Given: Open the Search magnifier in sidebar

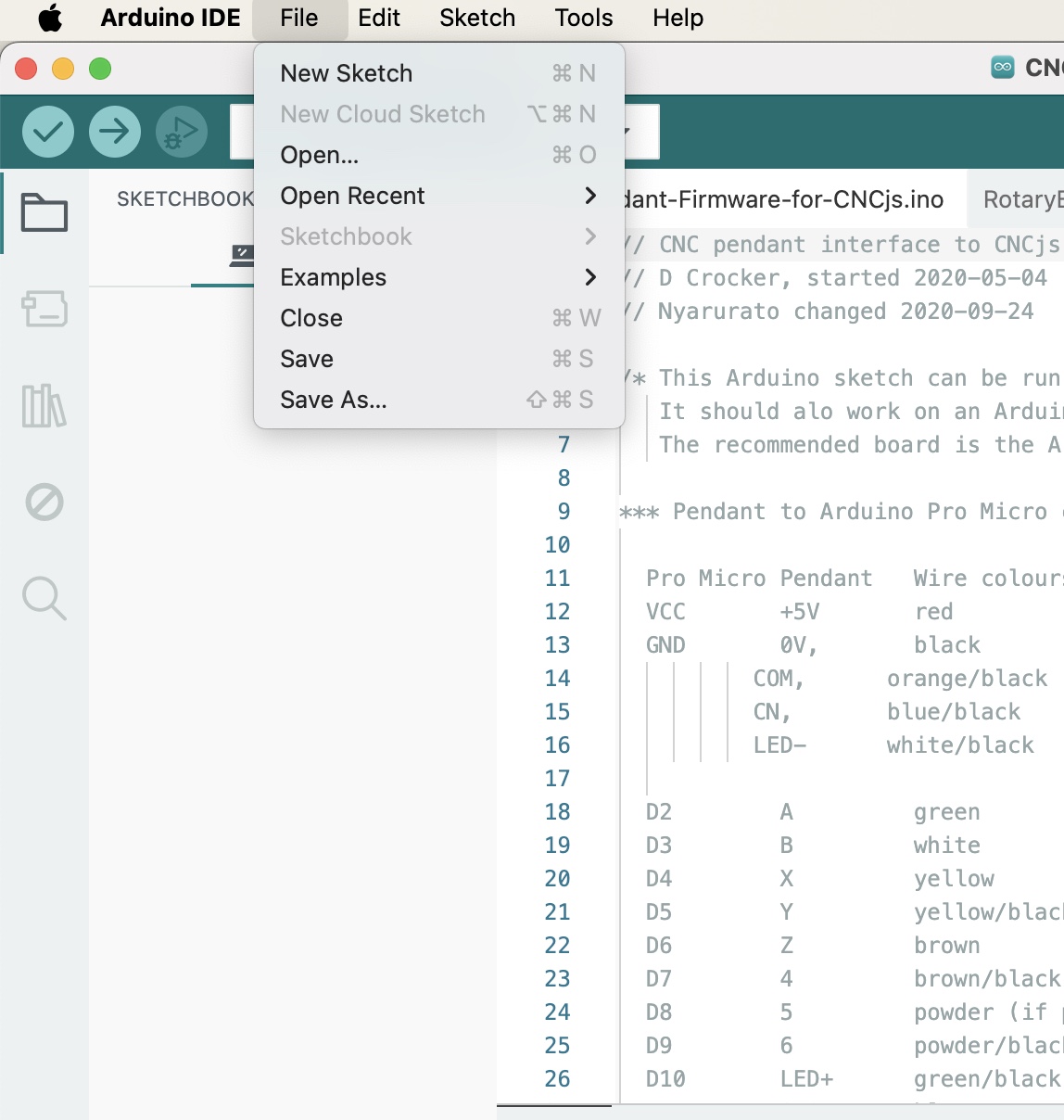Looking at the screenshot, I should pyautogui.click(x=44, y=598).
